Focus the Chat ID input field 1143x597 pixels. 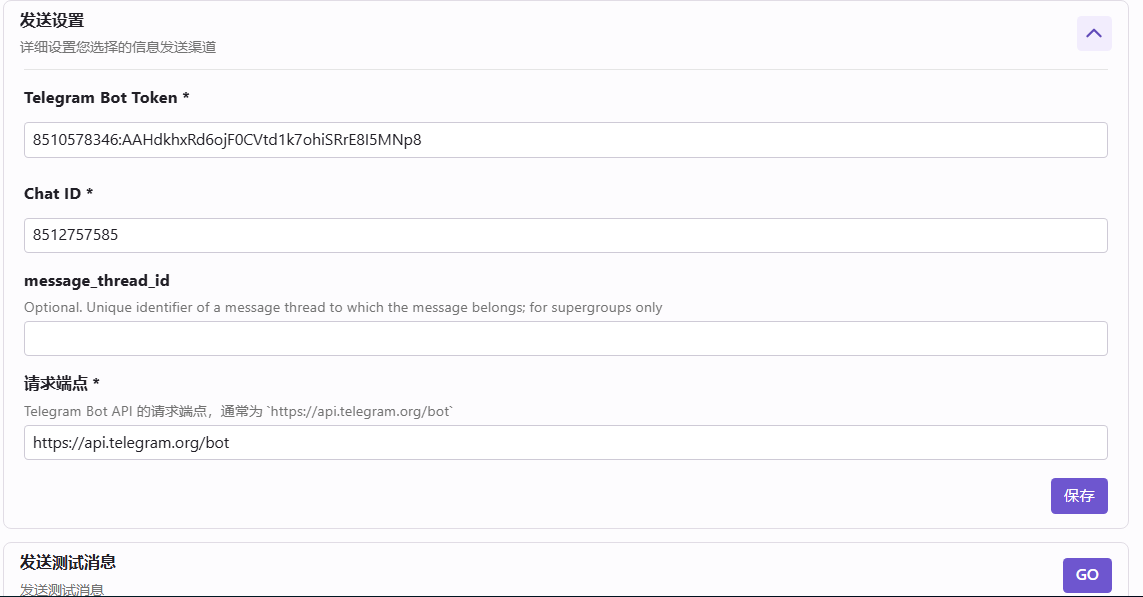565,236
